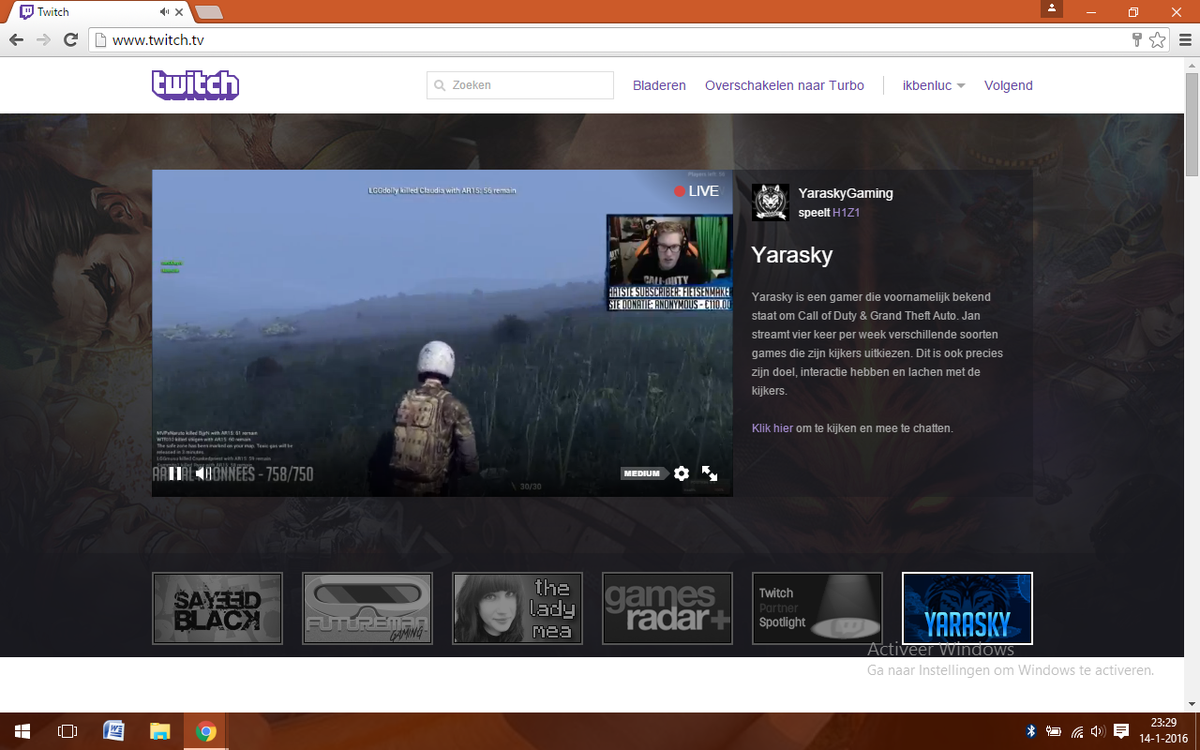Bookmark the page with the star icon
Image resolution: width=1200 pixels, height=750 pixels.
click(x=1157, y=40)
